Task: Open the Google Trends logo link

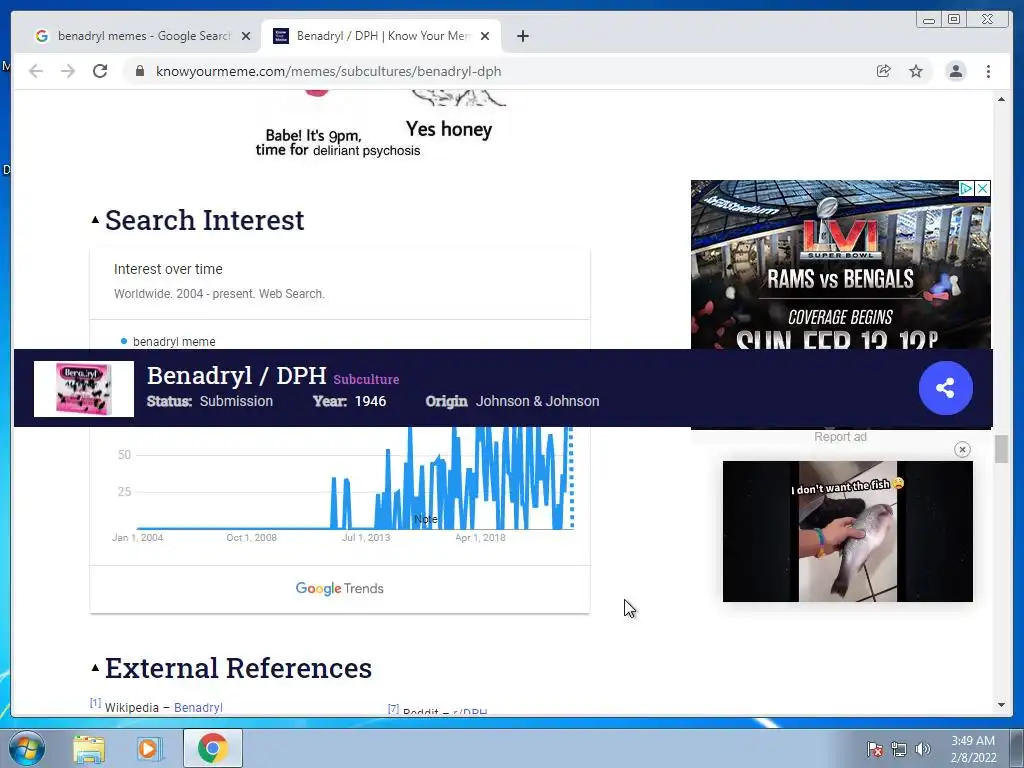Action: [340, 588]
